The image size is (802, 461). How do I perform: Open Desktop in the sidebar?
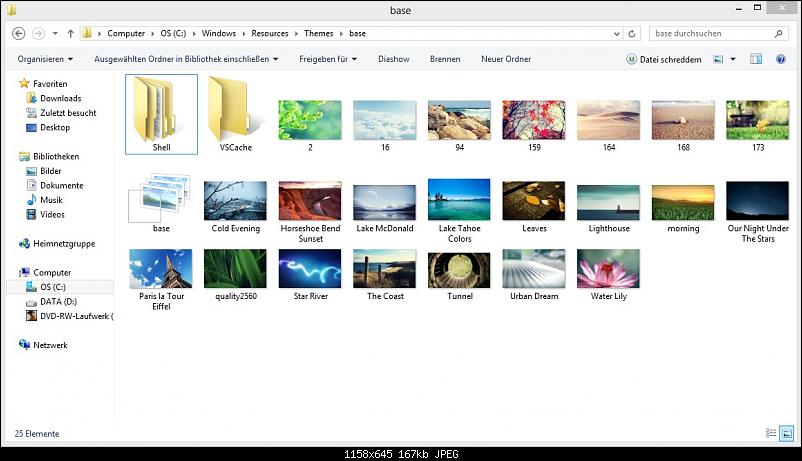point(48,127)
